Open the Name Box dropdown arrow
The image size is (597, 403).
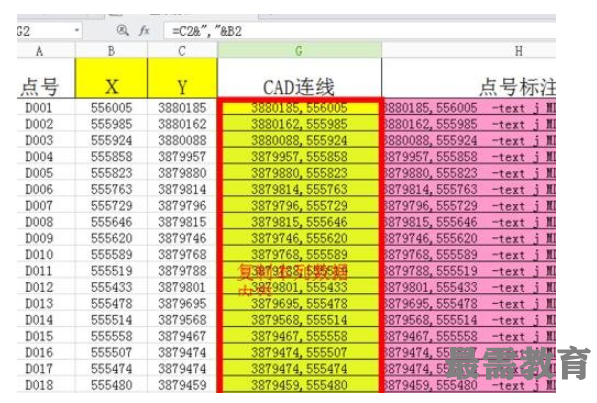77,30
